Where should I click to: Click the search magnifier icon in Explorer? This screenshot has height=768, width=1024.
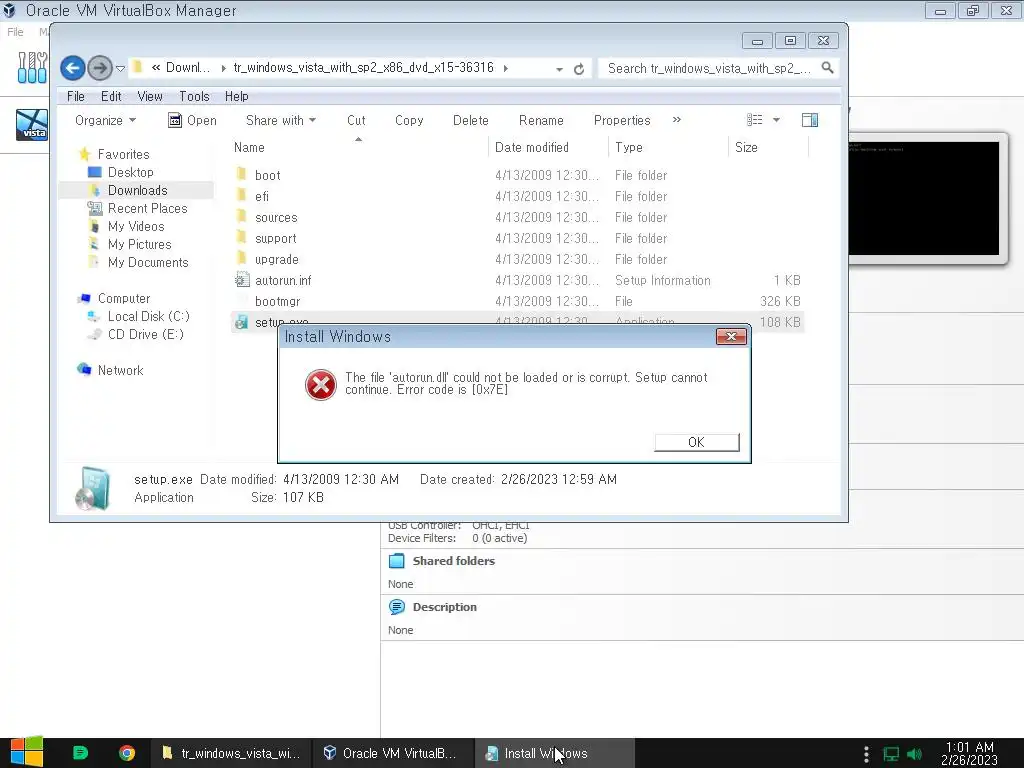pyautogui.click(x=827, y=68)
